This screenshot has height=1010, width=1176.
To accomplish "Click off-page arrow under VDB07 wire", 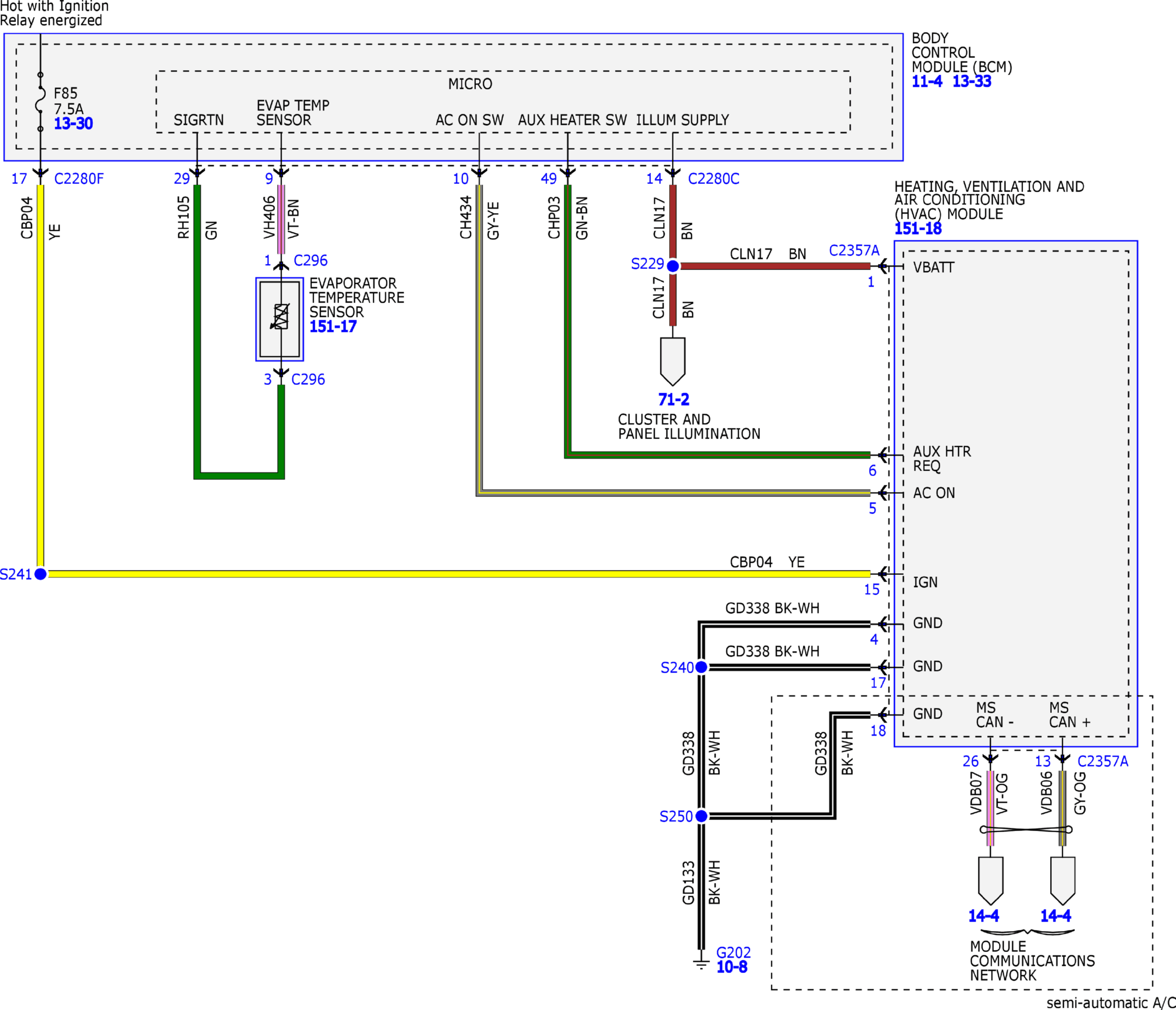I will click(990, 881).
